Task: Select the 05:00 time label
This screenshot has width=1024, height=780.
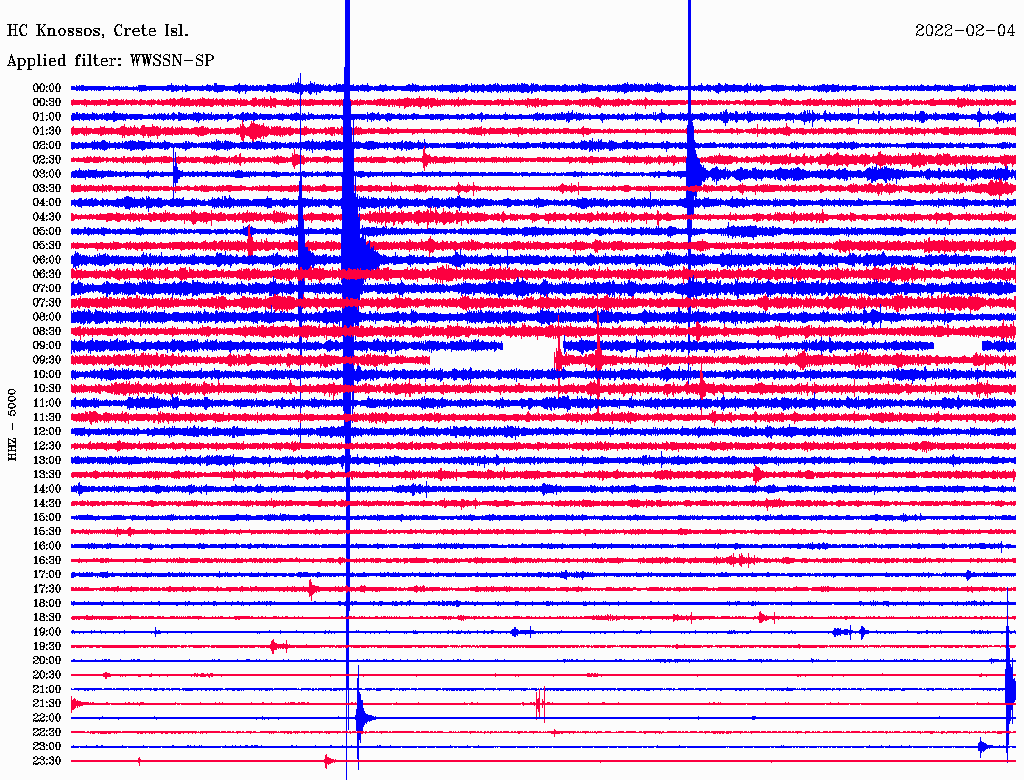Action: [x=47, y=231]
